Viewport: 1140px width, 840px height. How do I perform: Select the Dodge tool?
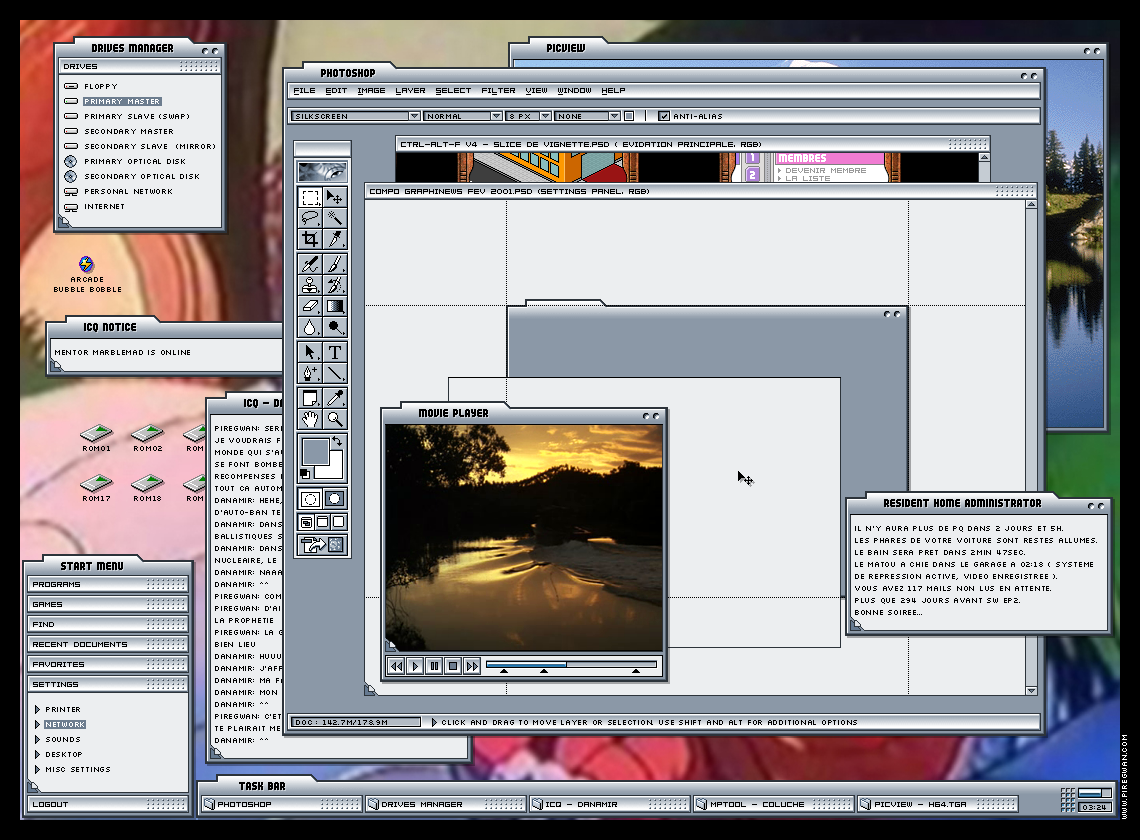(334, 327)
